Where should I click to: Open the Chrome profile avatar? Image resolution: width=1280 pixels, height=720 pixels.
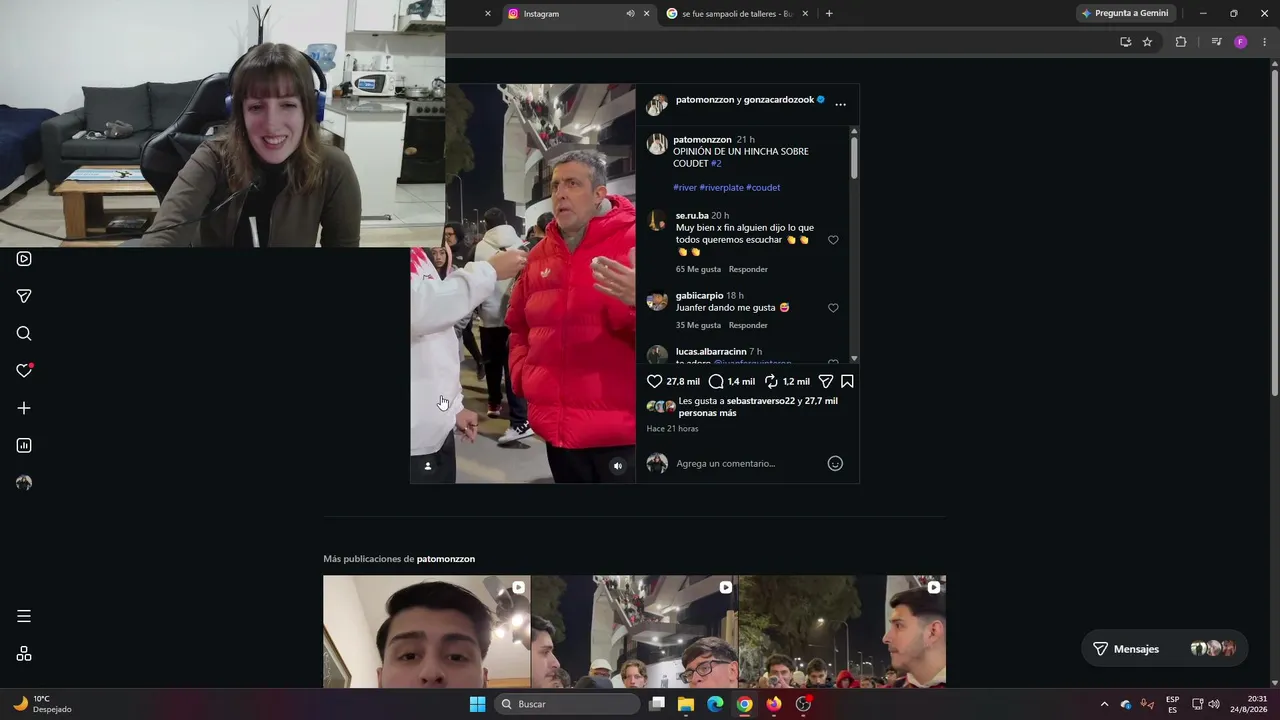pyautogui.click(x=1241, y=42)
